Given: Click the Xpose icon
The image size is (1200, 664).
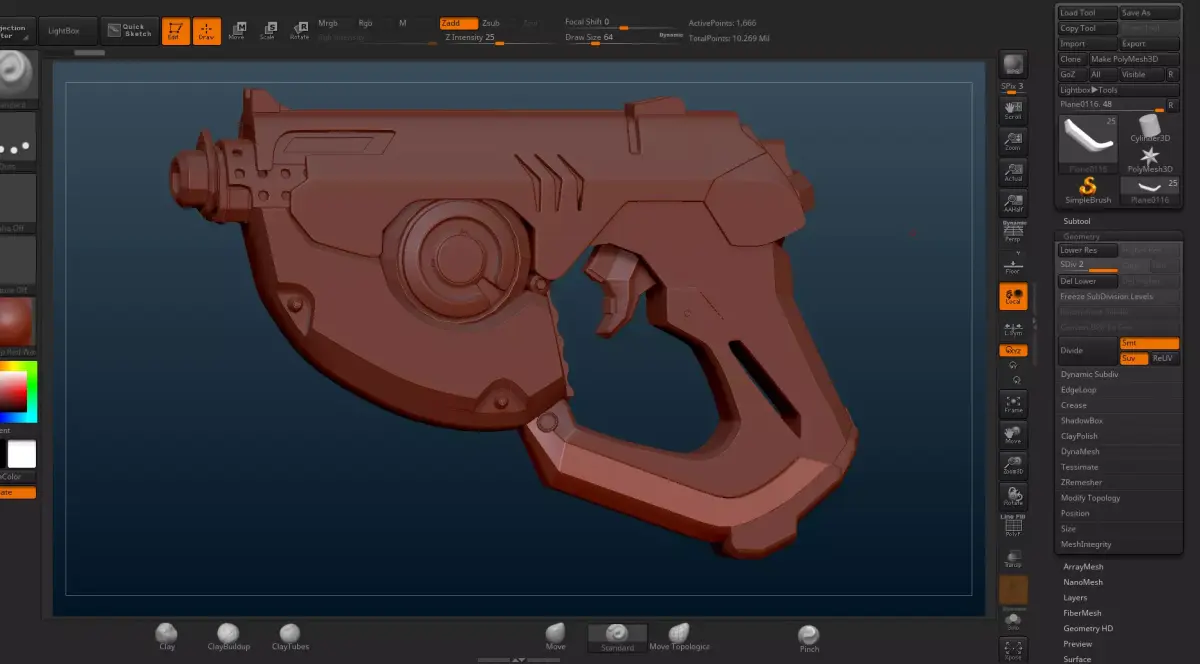Looking at the screenshot, I should click(1013, 650).
